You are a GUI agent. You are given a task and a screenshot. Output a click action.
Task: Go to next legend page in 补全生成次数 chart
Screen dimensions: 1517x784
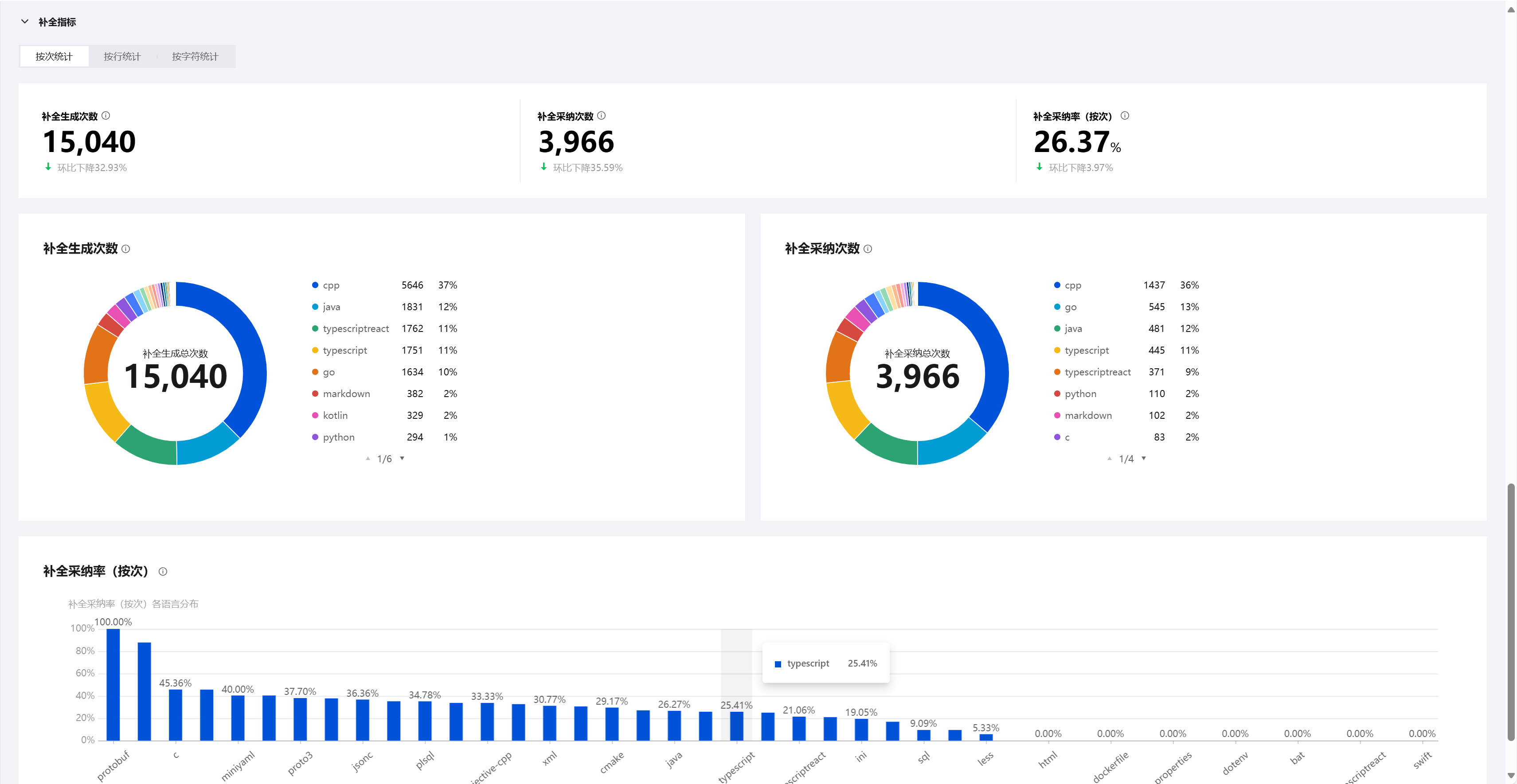point(402,458)
